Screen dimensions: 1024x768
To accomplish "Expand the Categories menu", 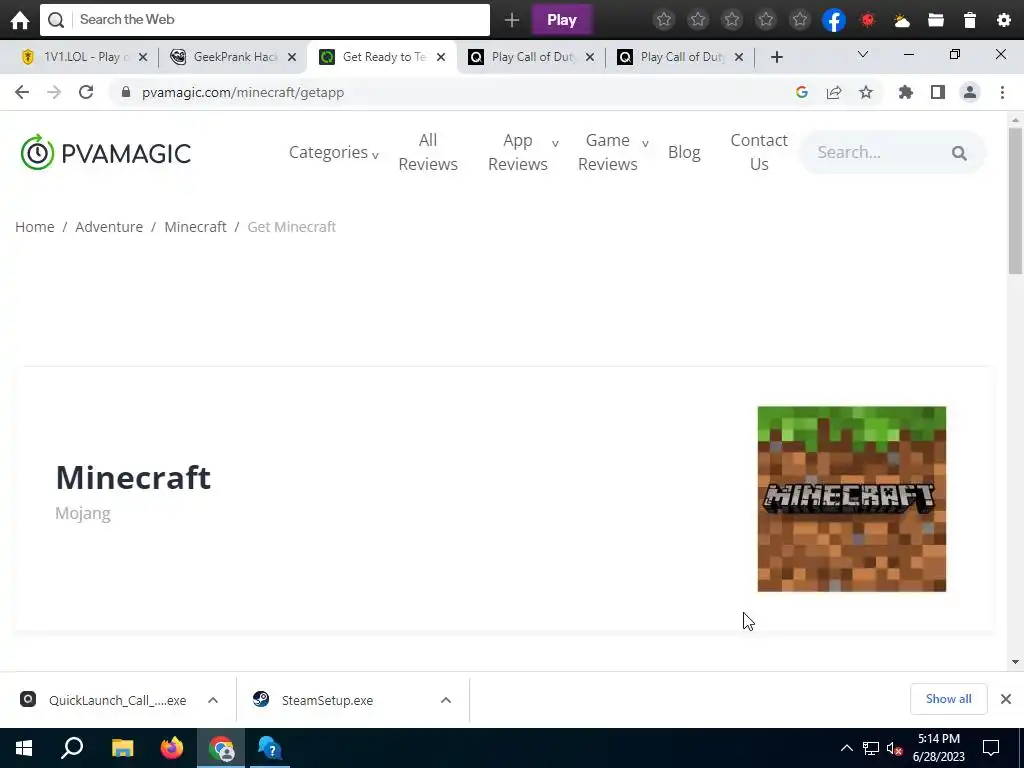I will pos(333,153).
